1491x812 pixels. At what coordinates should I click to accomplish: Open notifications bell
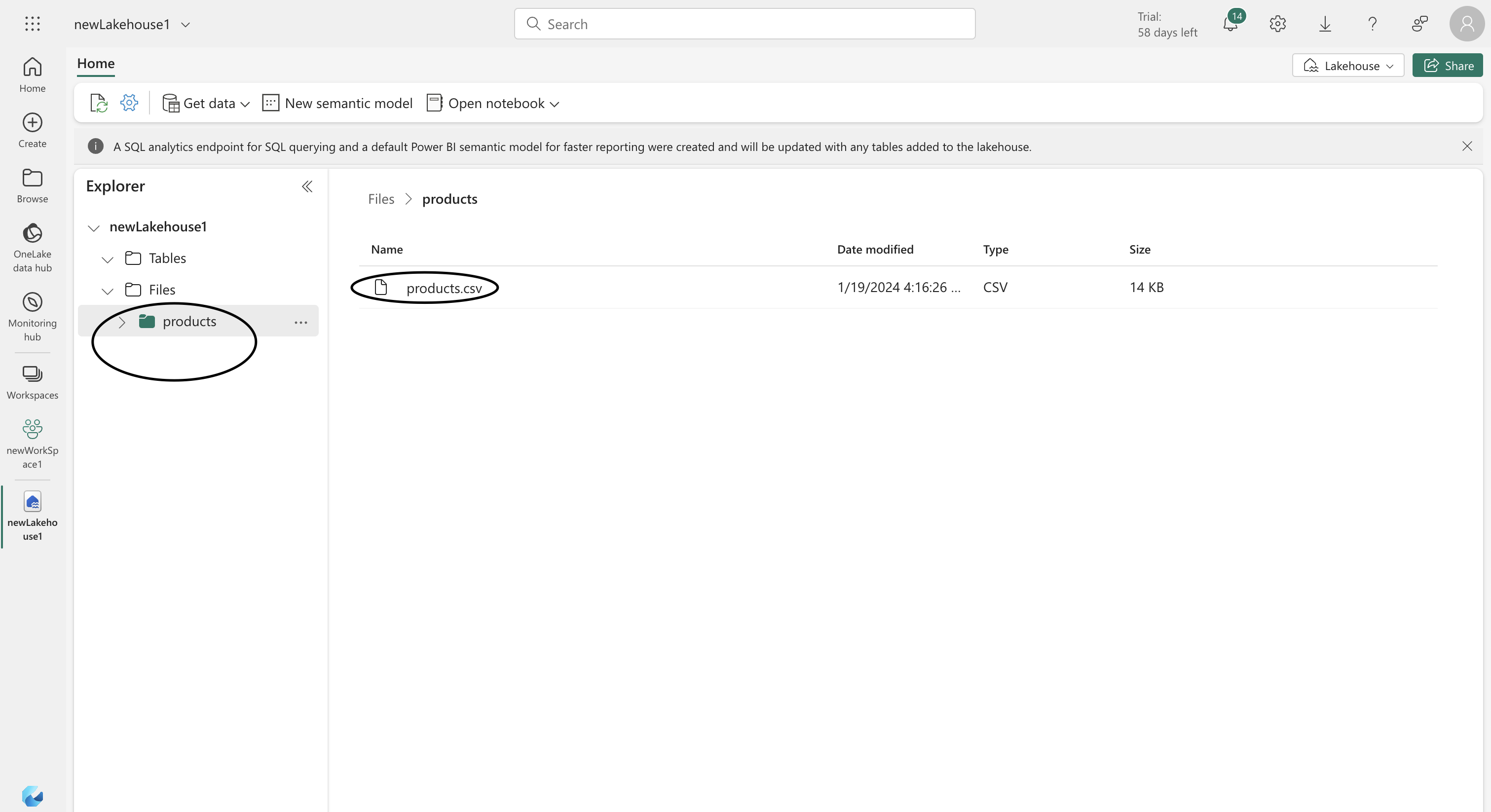click(1231, 24)
